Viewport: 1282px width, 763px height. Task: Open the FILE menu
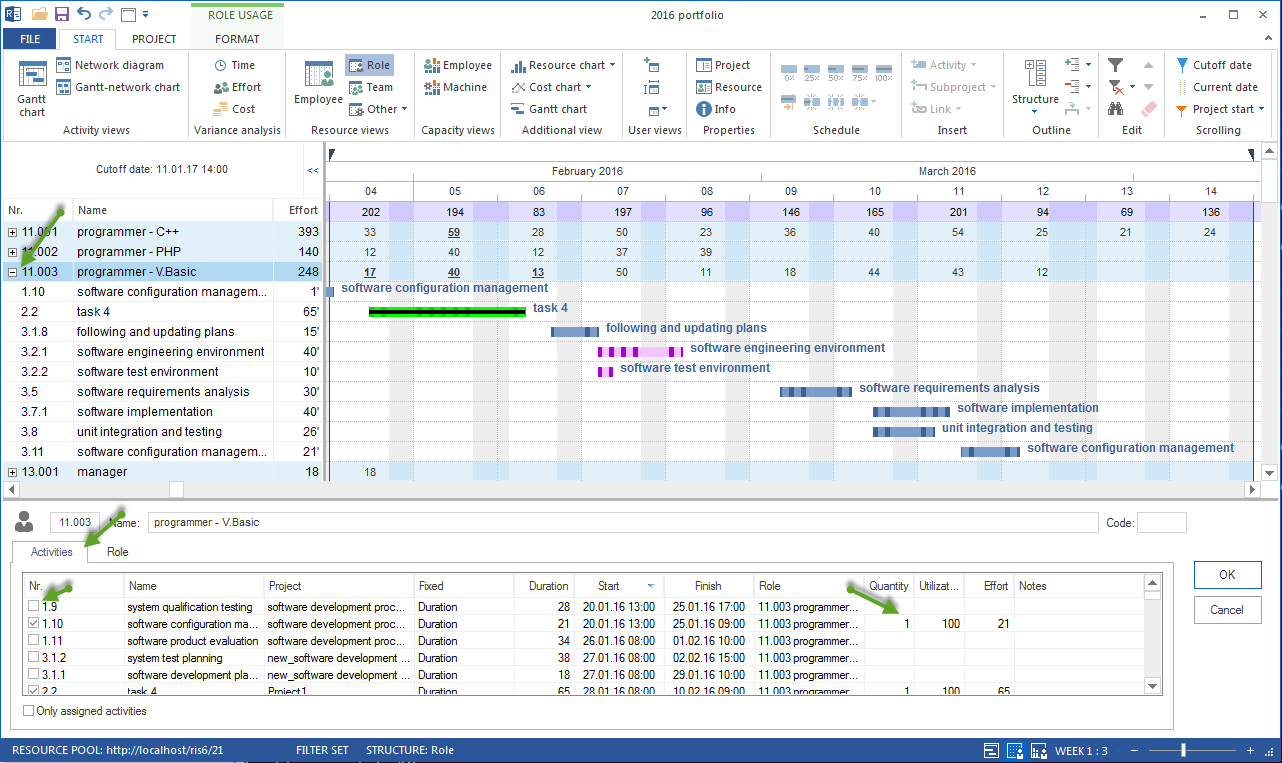pos(30,39)
